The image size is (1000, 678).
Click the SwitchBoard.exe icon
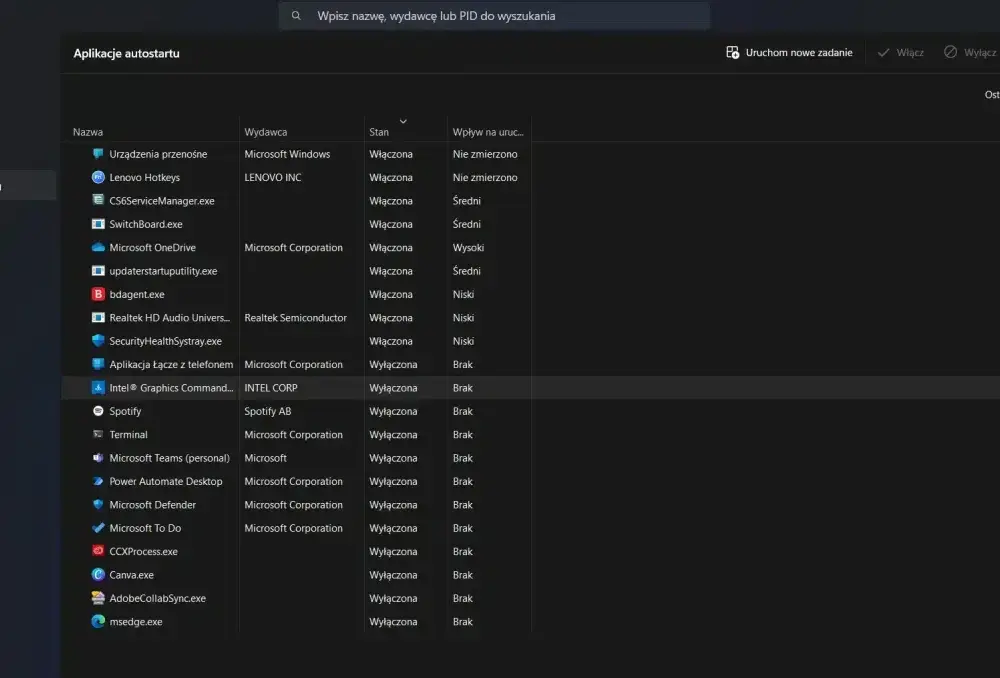pyautogui.click(x=98, y=224)
